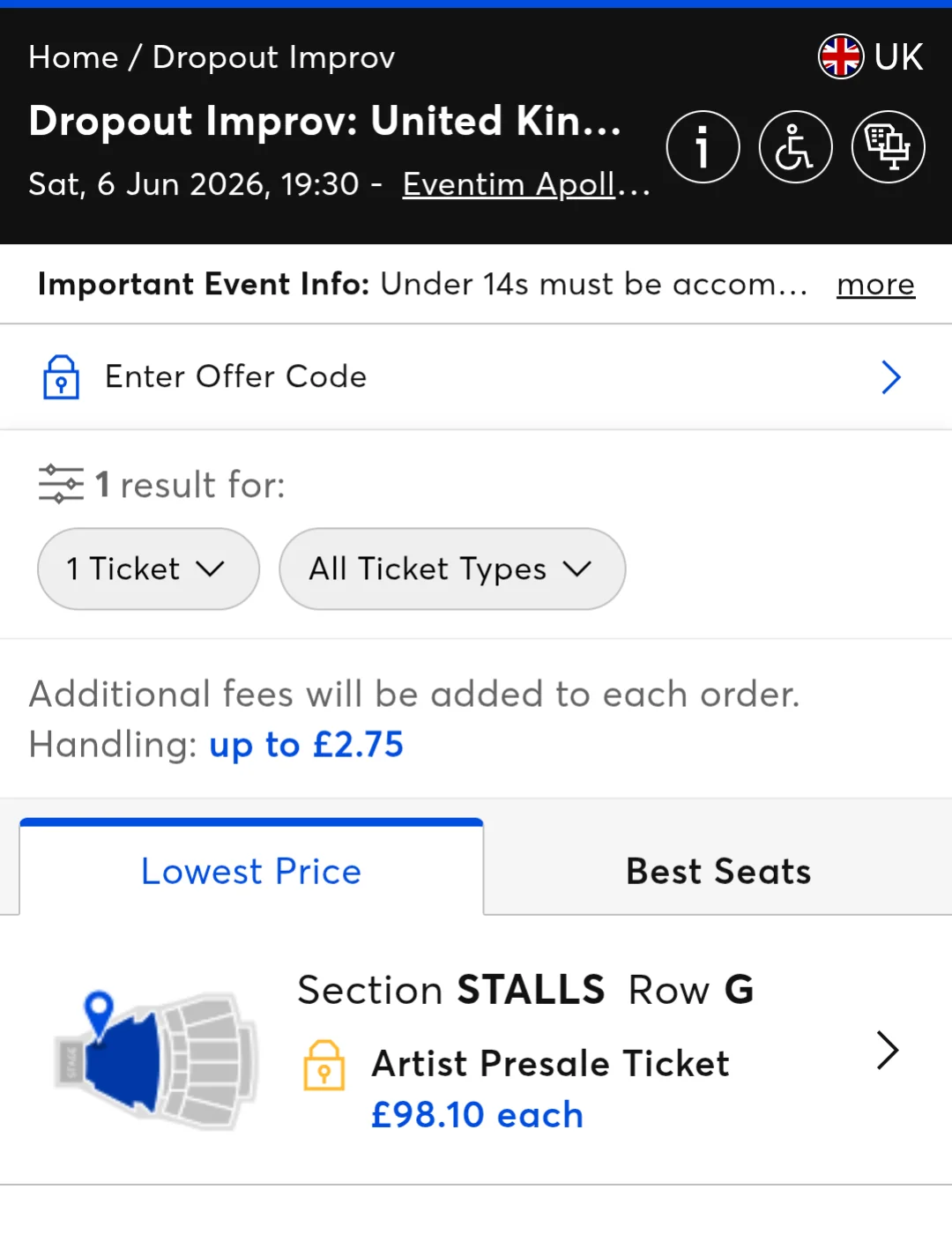This screenshot has width=952, height=1234.
Task: Click the accessibility wheelchair icon
Action: click(794, 147)
